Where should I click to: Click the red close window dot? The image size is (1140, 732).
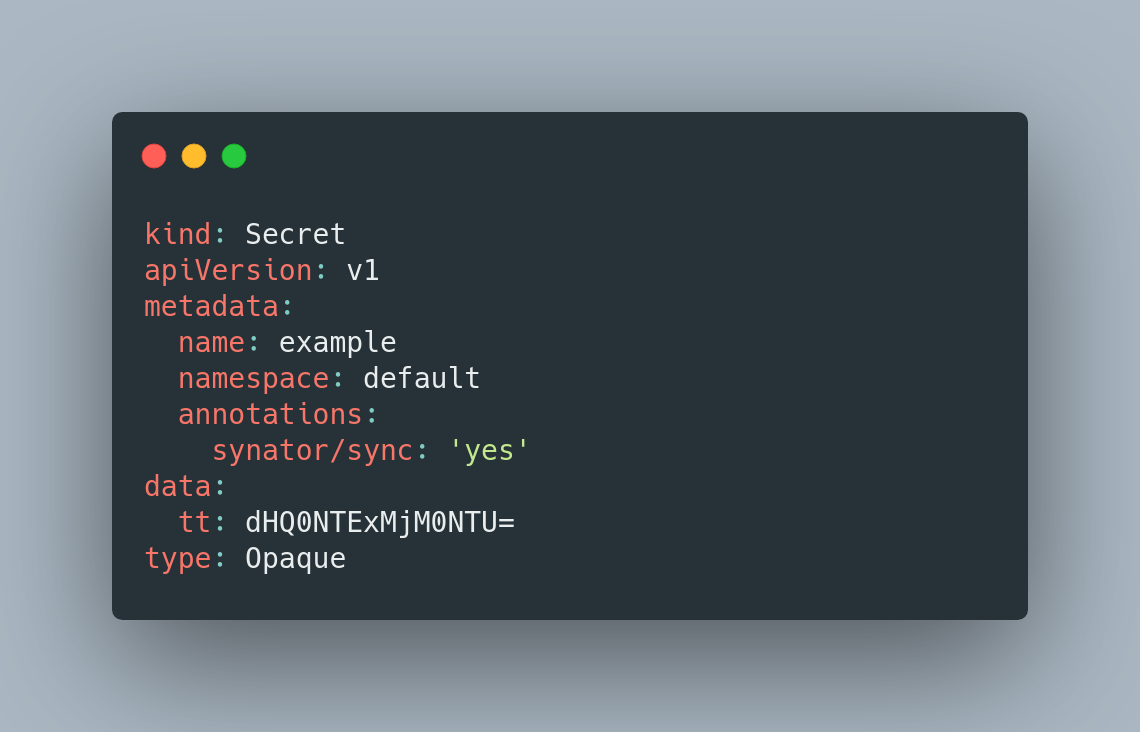154,156
